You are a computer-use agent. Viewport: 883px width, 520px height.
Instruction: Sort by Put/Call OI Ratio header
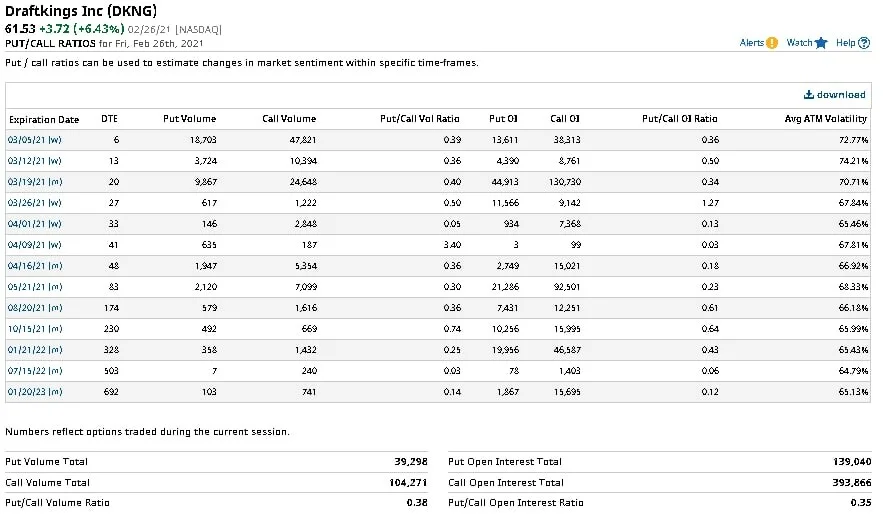coord(680,119)
